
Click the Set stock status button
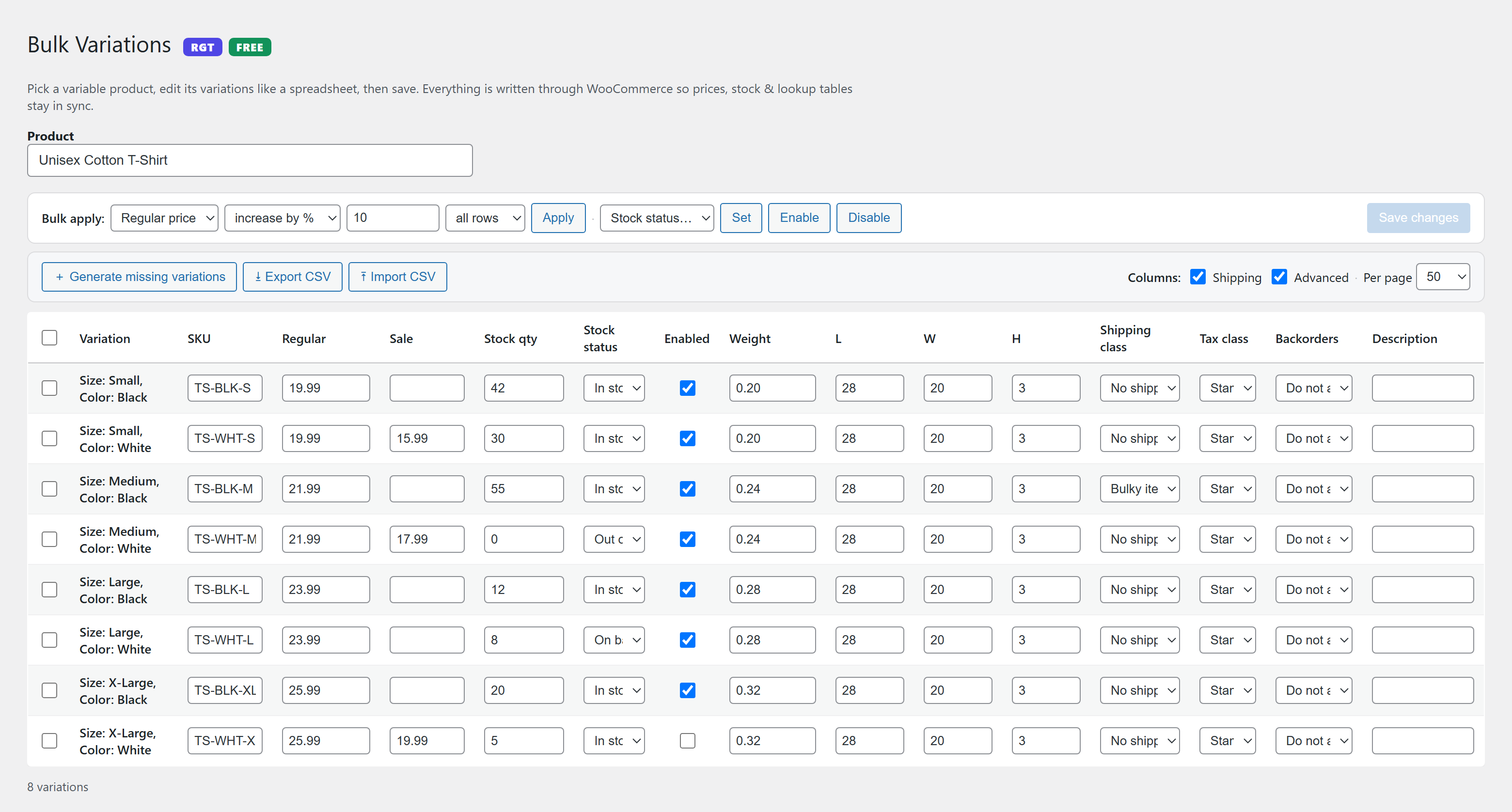pos(741,218)
